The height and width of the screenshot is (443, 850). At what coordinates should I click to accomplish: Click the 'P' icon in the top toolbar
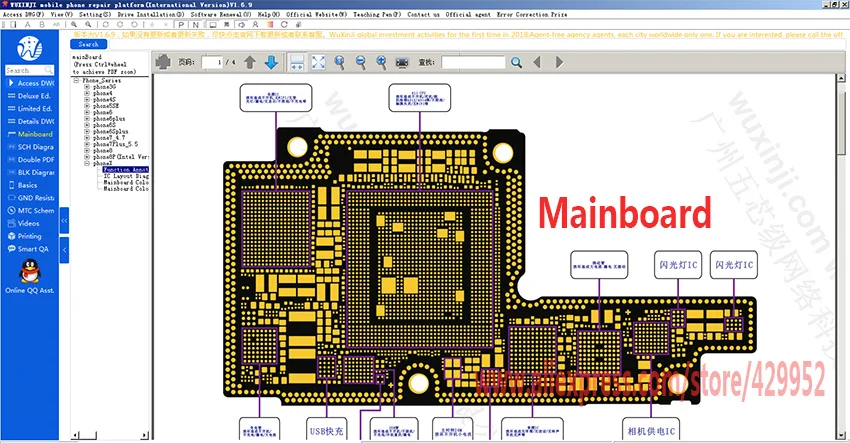click(x=181, y=24)
